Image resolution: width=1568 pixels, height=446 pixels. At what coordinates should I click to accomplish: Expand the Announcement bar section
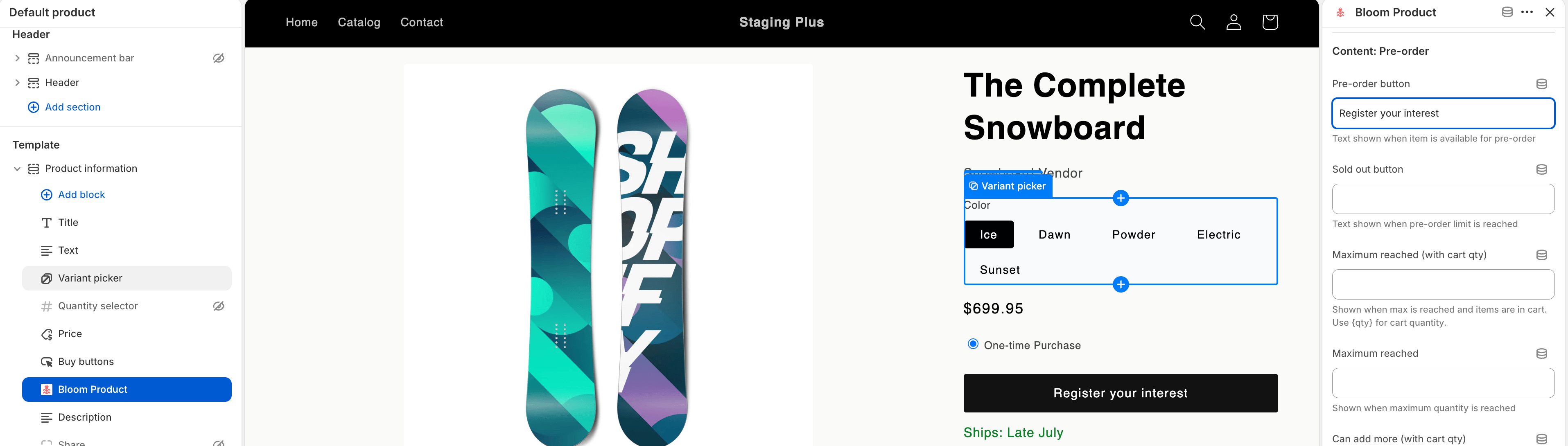click(x=17, y=58)
